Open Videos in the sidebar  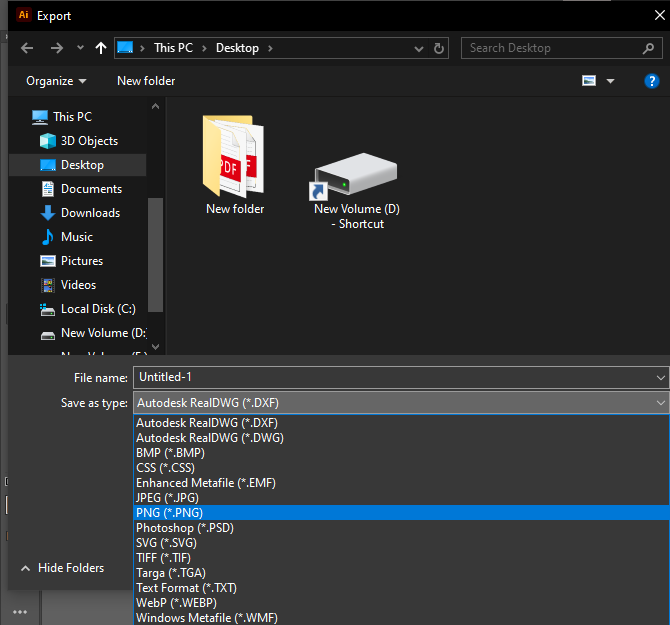pyautogui.click(x=68, y=285)
